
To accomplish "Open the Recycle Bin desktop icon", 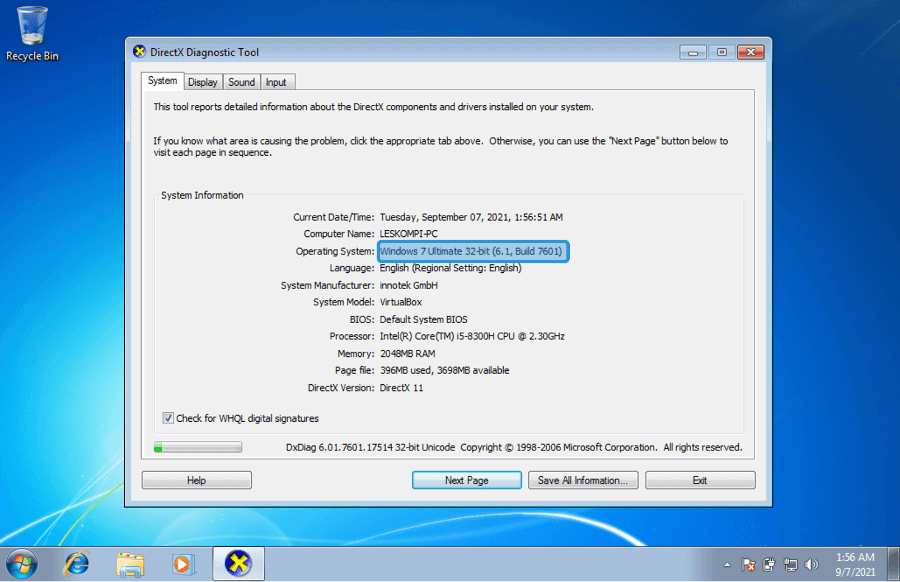I will 32,33.
